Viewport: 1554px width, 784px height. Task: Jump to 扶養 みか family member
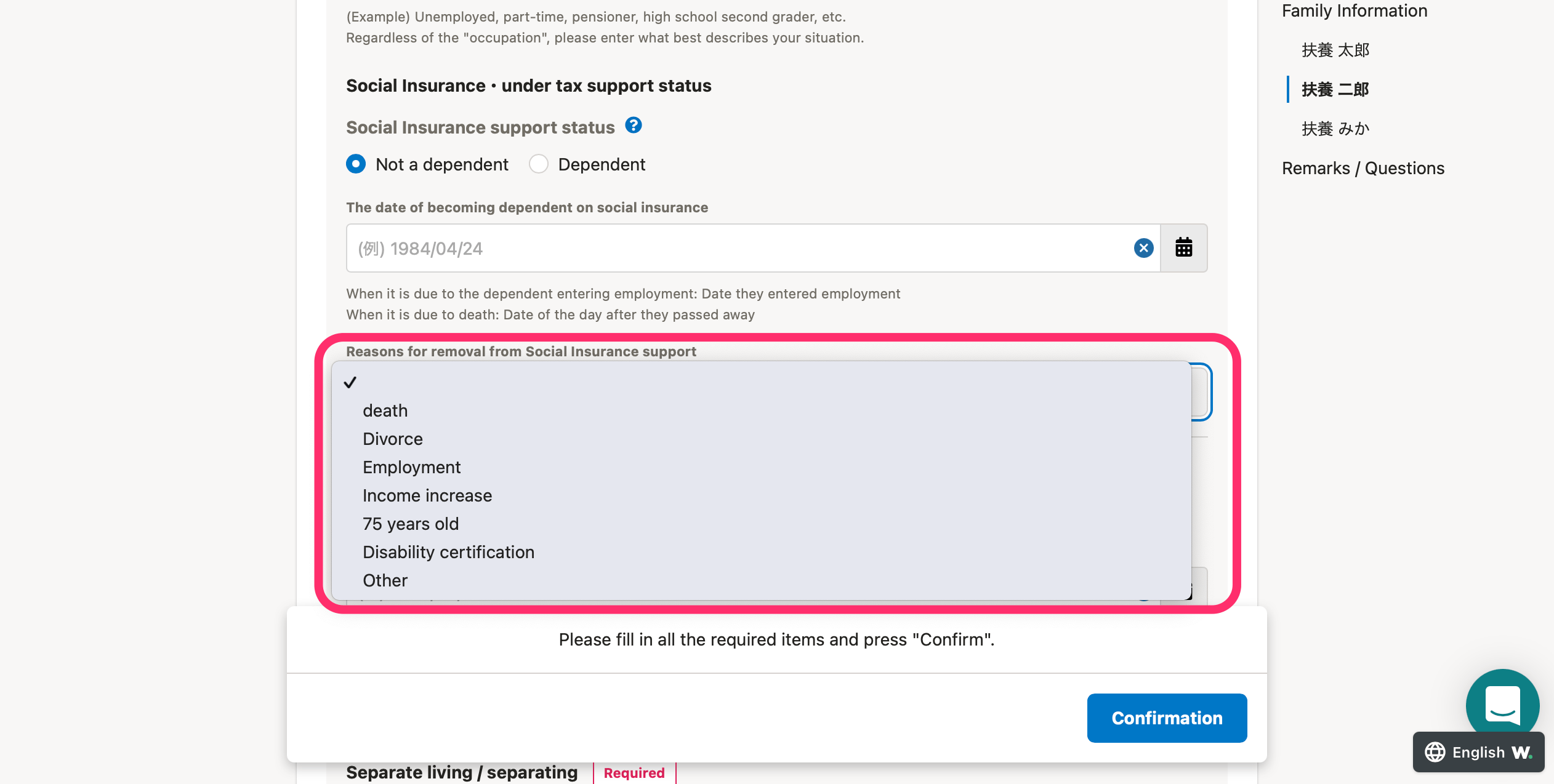pyautogui.click(x=1335, y=129)
